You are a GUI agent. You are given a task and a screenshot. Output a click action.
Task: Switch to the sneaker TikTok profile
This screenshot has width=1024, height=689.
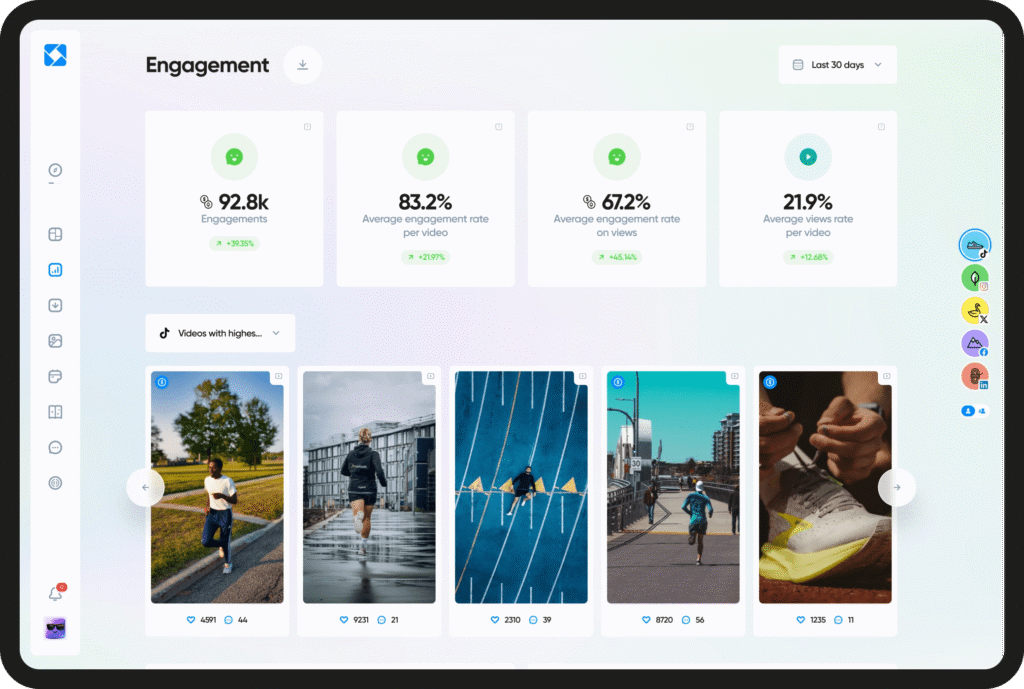click(x=975, y=246)
